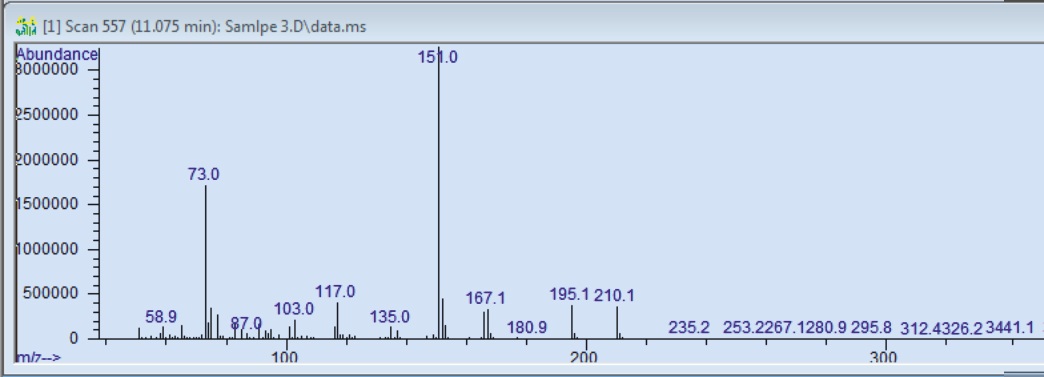The width and height of the screenshot is (1044, 377).
Task: Click the 1000000 abundance axis value
Action: coord(47,249)
